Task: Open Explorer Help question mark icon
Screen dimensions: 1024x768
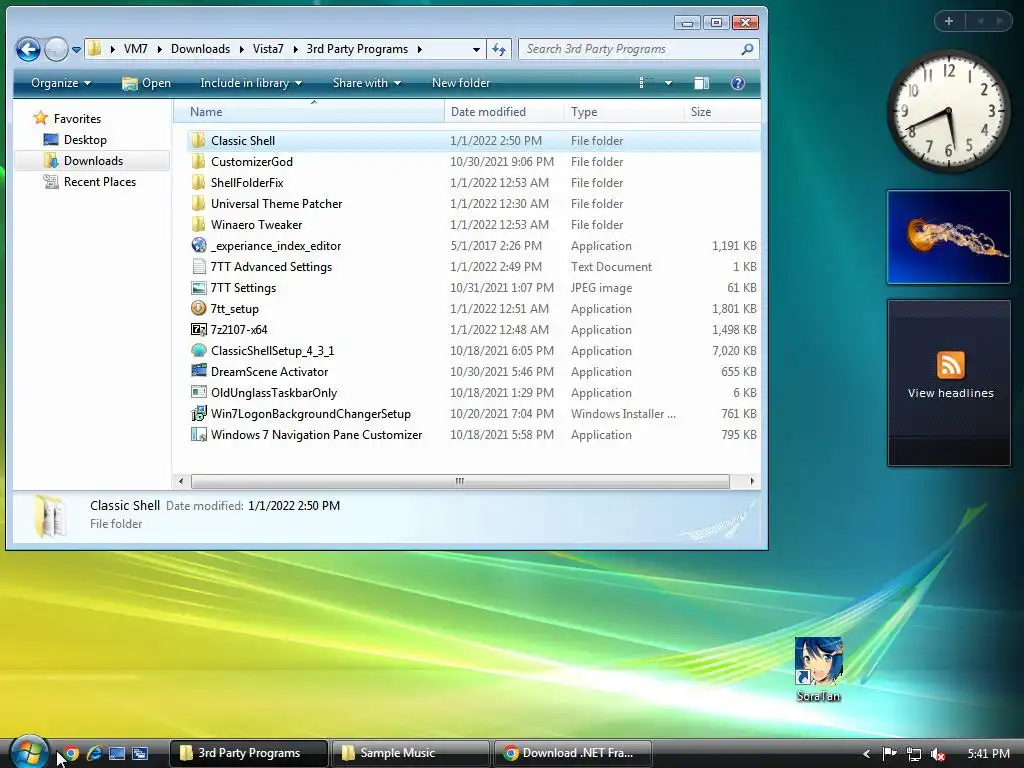Action: (x=737, y=83)
